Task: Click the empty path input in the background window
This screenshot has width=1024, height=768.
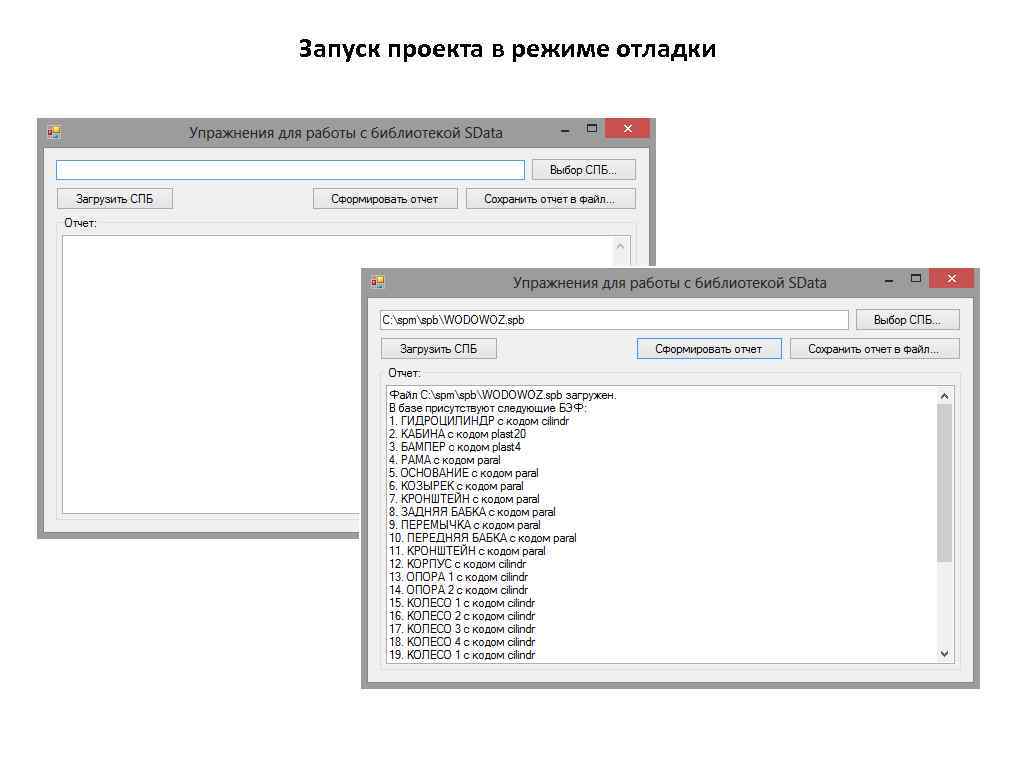Action: click(290, 169)
